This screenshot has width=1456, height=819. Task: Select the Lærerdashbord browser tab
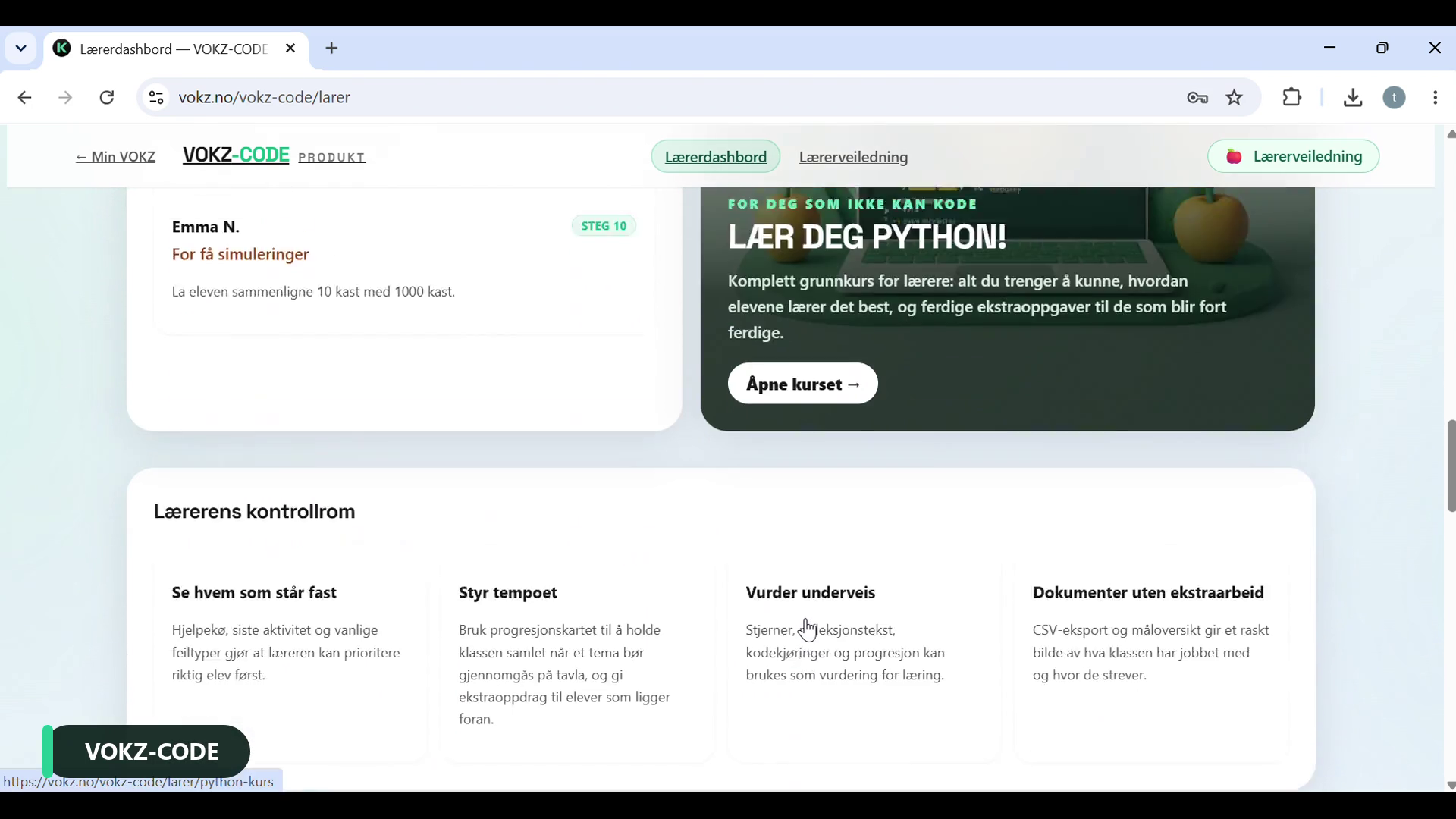click(x=176, y=50)
